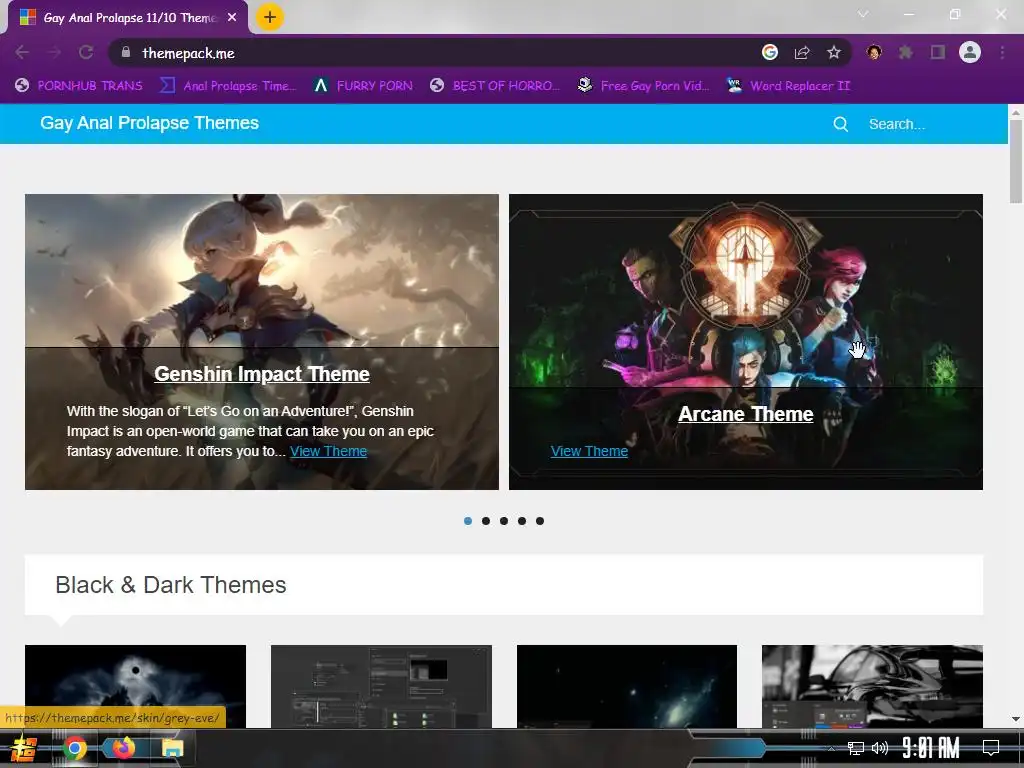This screenshot has width=1024, height=768.
Task: Open a new tab with plus button
Action: (270, 17)
